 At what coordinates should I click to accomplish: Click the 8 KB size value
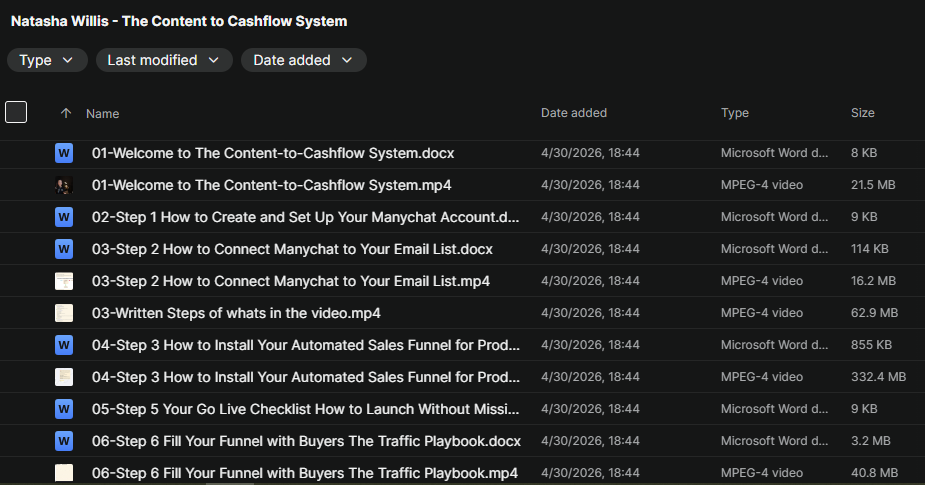pos(864,153)
